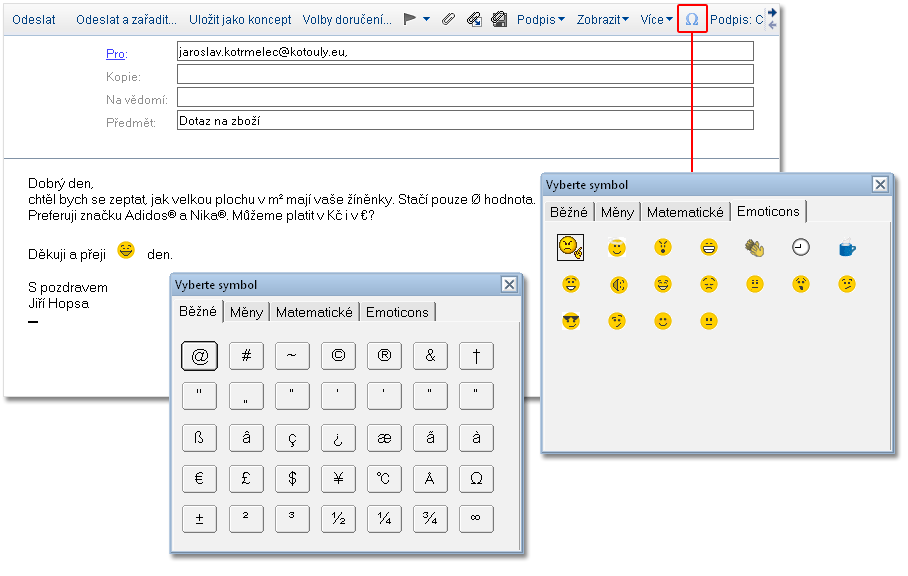908x576 pixels.
Task: Insert the angel halo smiley
Action: click(617, 247)
